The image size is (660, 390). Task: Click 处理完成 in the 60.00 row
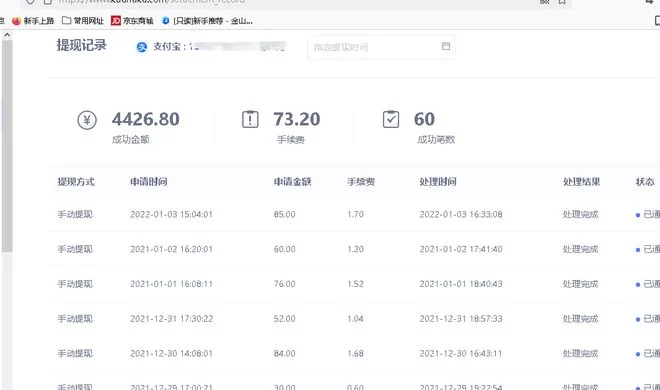(x=580, y=249)
